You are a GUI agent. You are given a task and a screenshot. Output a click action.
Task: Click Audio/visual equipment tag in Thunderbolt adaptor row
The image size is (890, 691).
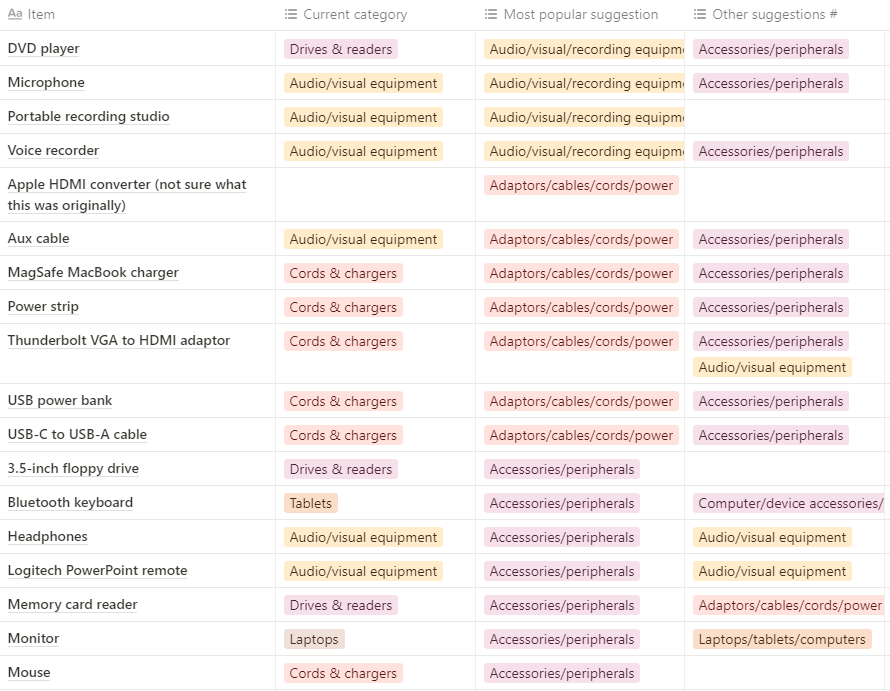(x=773, y=367)
